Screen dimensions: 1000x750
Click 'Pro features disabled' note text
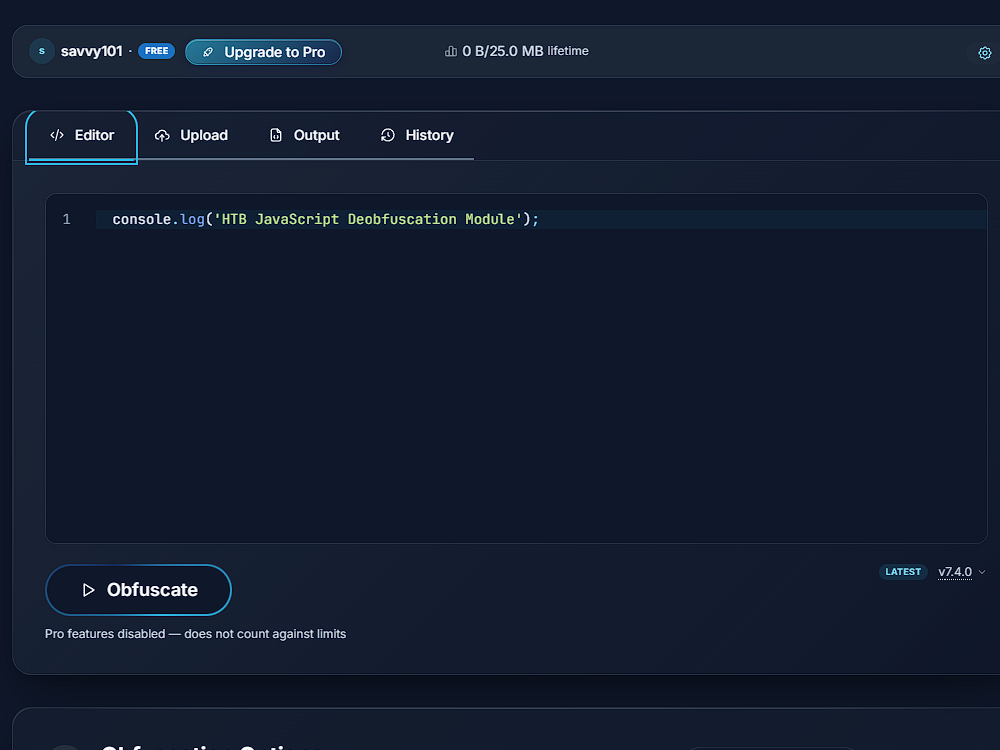coord(195,634)
